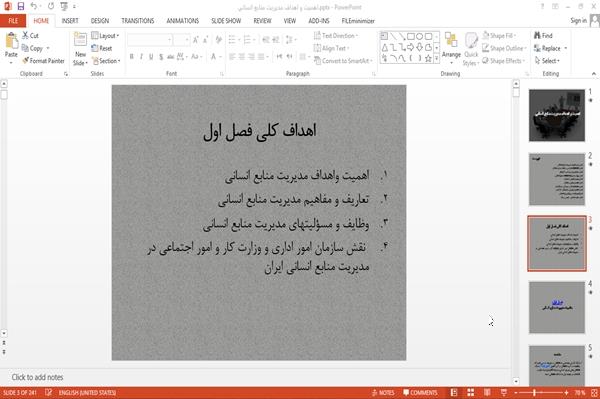600x399 pixels.
Task: Switch to the ANIMATIONS tab
Action: 183,21
